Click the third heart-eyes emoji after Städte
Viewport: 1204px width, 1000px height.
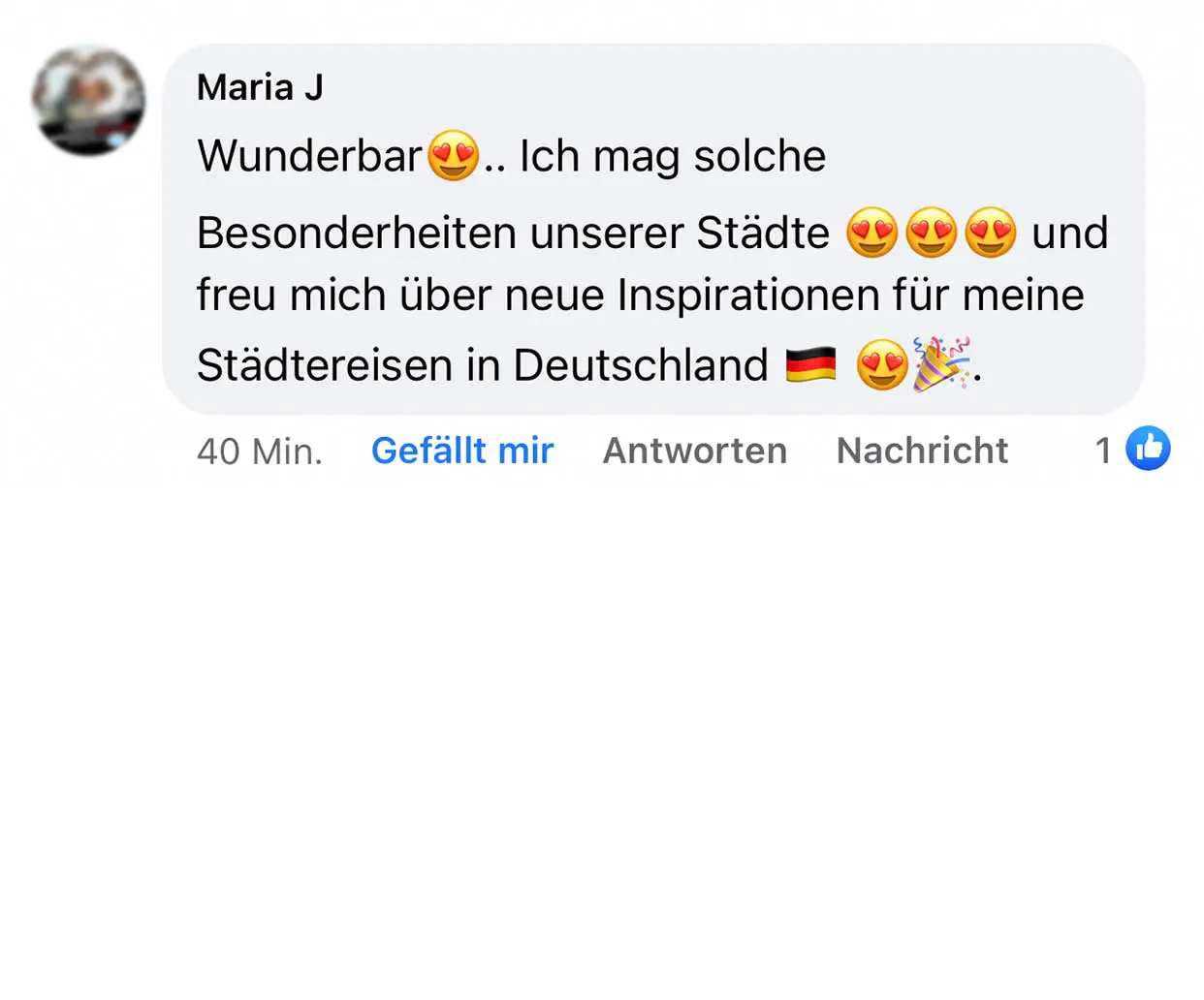988,233
